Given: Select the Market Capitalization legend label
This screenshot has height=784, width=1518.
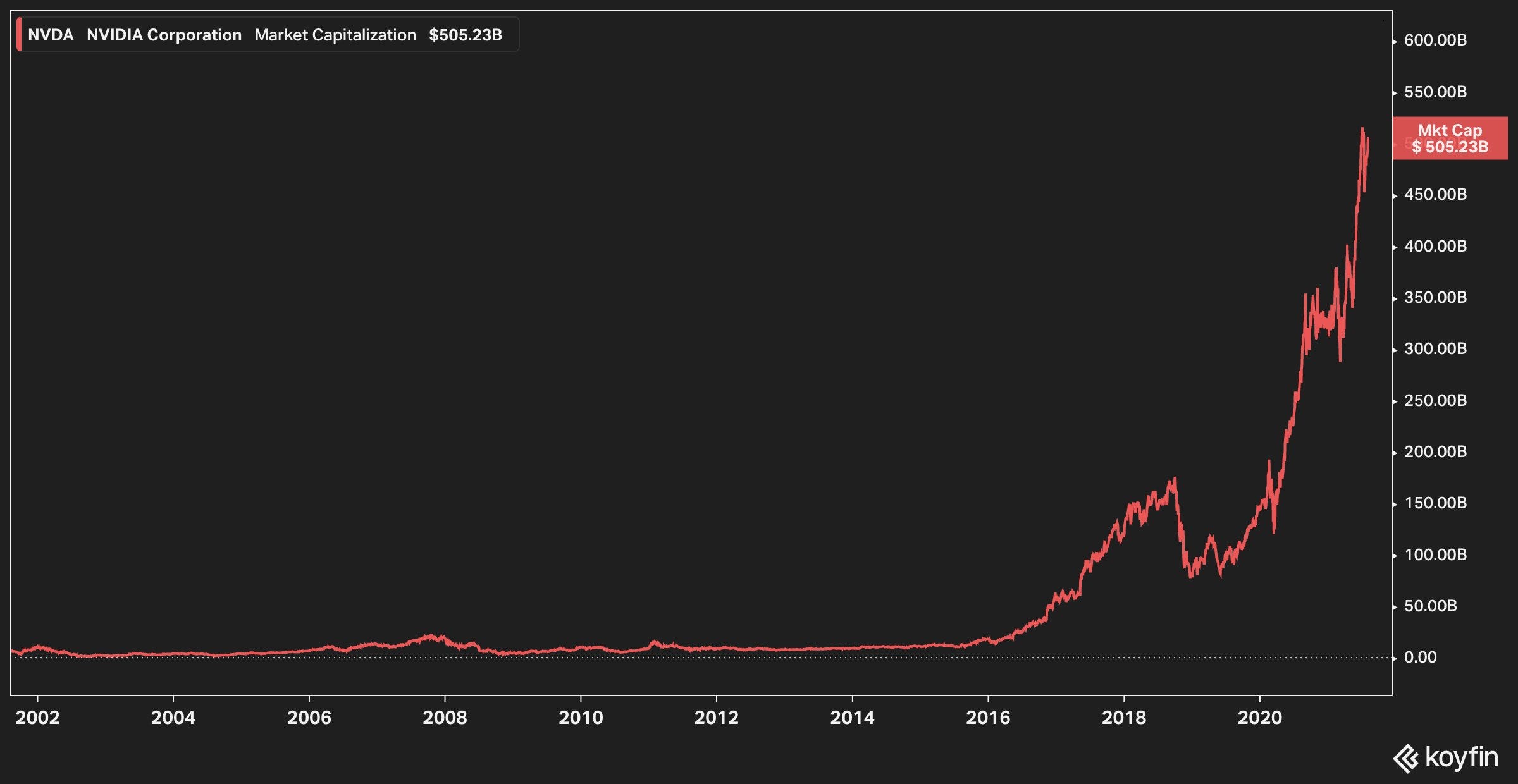Looking at the screenshot, I should pyautogui.click(x=335, y=35).
